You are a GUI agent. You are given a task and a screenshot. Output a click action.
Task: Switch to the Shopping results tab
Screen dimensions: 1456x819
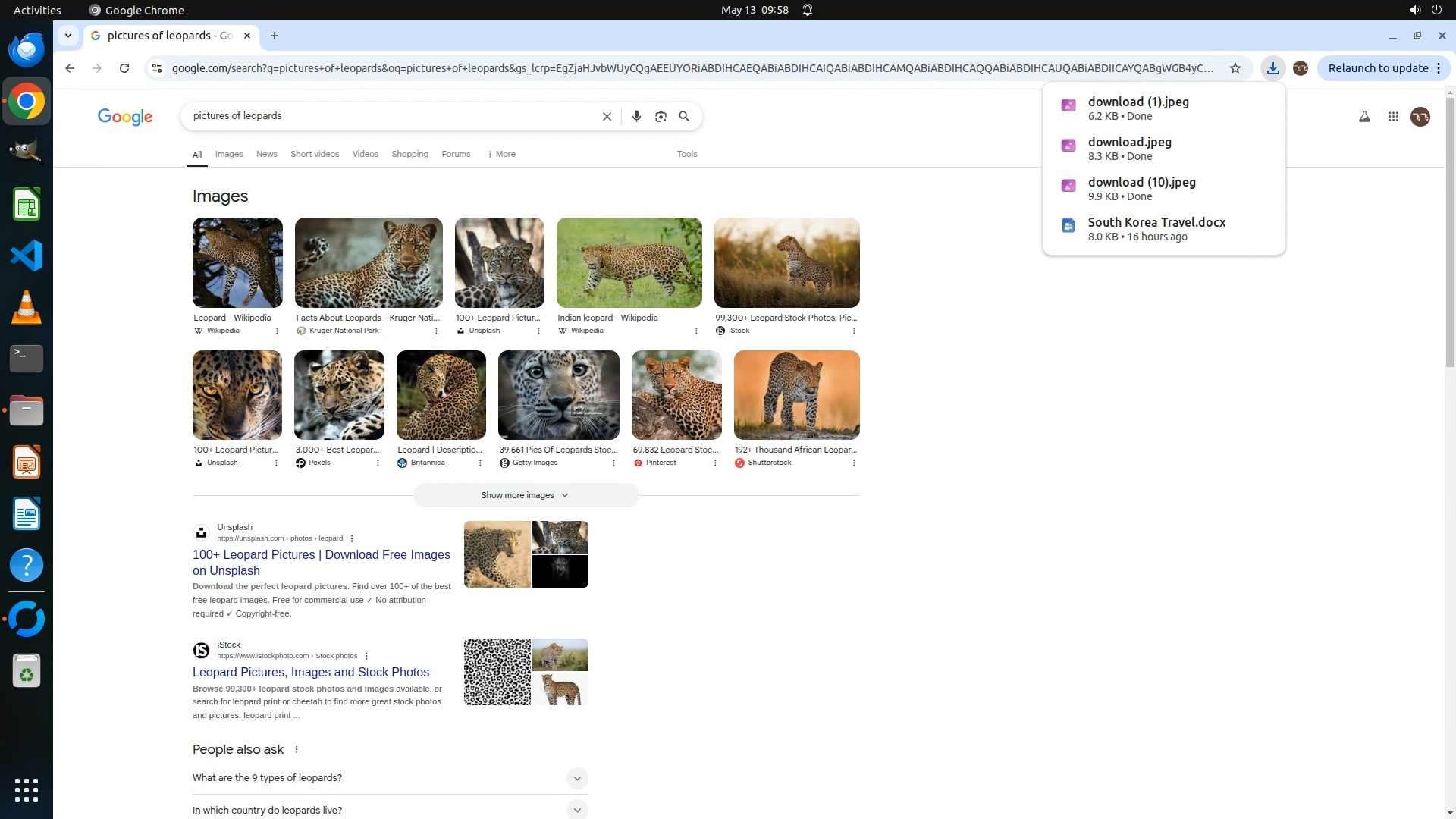point(409,154)
